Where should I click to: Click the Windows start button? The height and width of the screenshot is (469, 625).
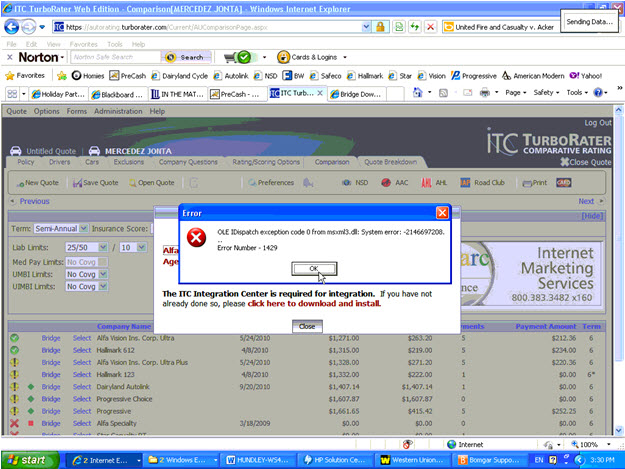pyautogui.click(x=30, y=460)
